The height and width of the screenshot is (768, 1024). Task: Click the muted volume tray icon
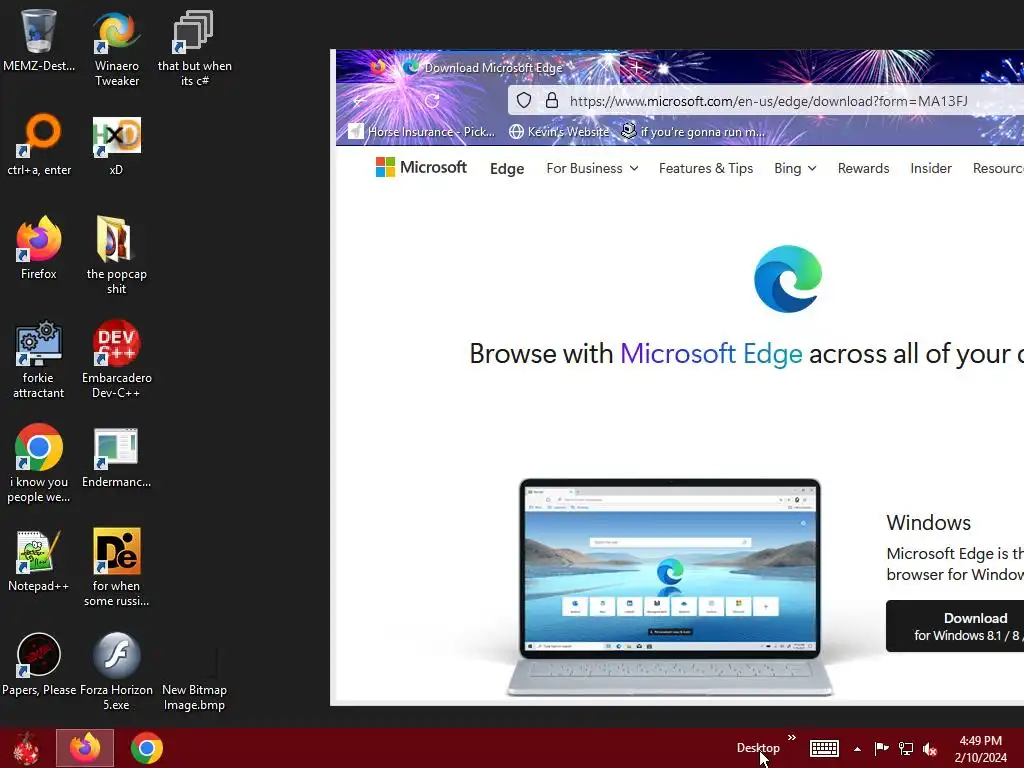pos(930,749)
